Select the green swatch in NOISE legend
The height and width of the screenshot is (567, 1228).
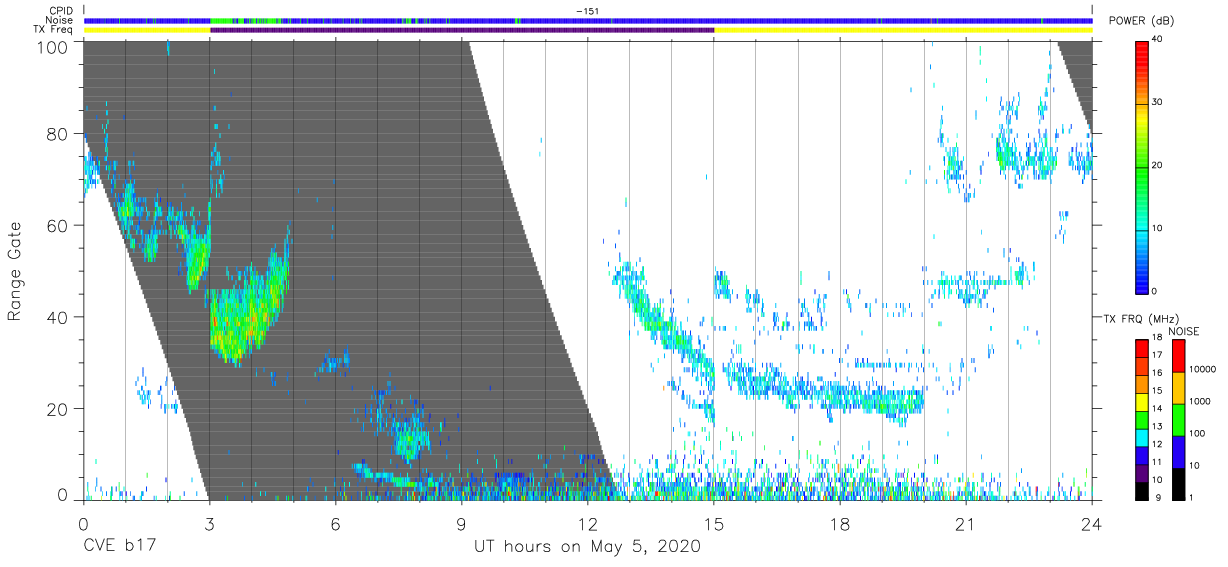(x=1177, y=419)
